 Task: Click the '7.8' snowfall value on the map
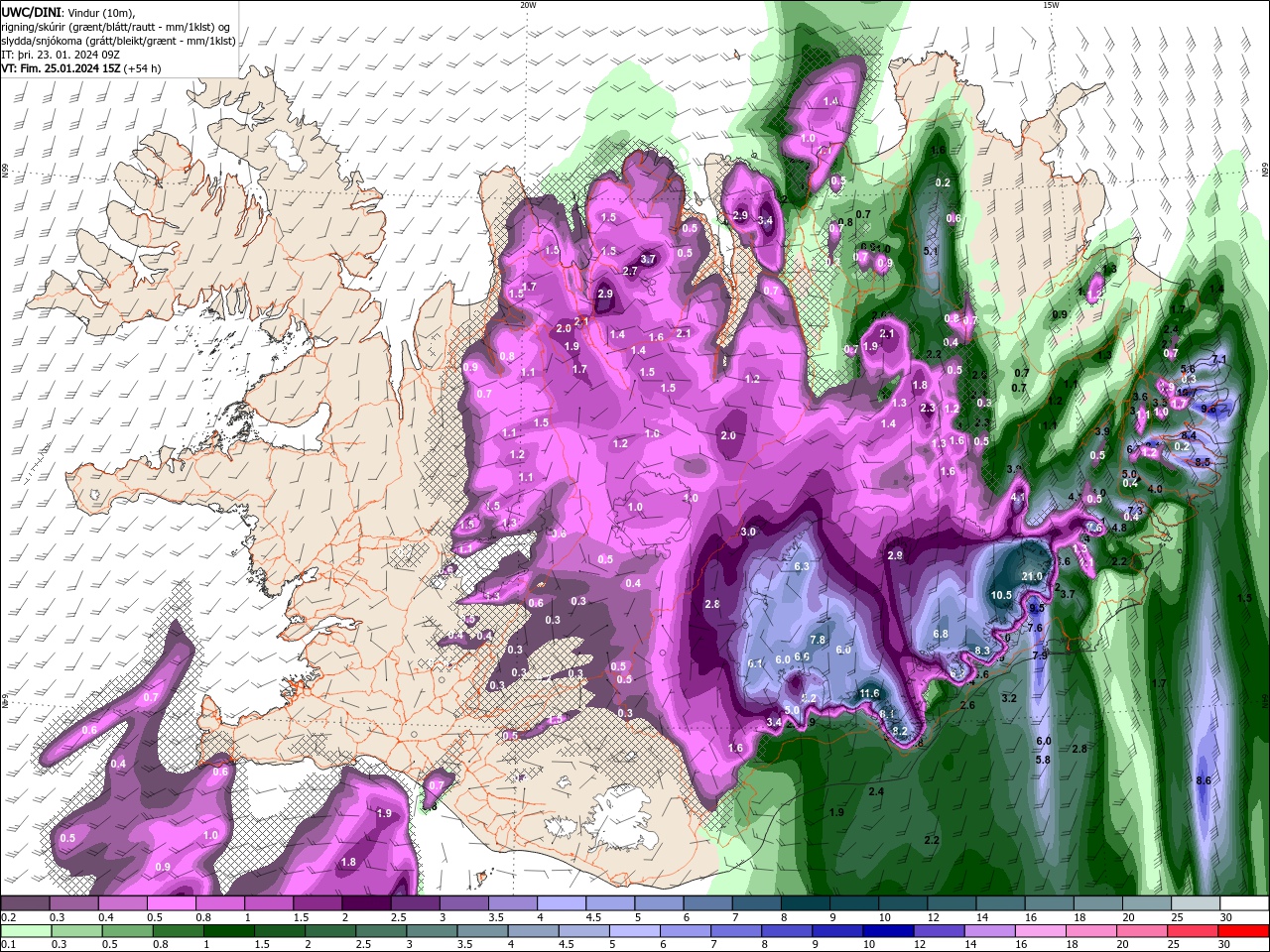(818, 640)
